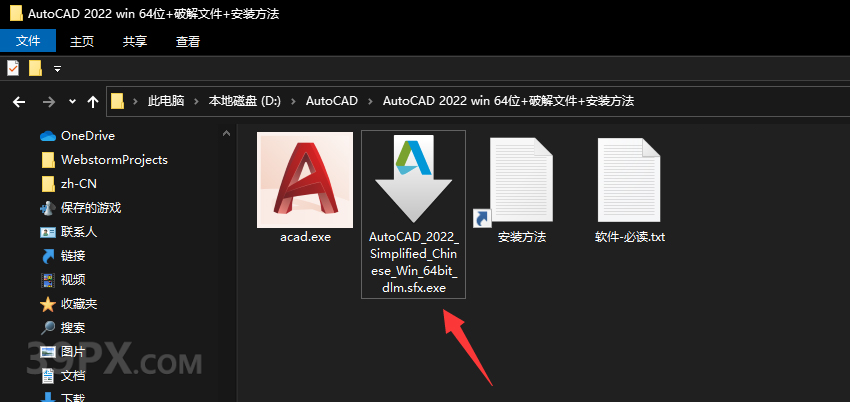Navigate to 此电脑 in the address bar
Image resolution: width=850 pixels, height=402 pixels.
coord(166,101)
